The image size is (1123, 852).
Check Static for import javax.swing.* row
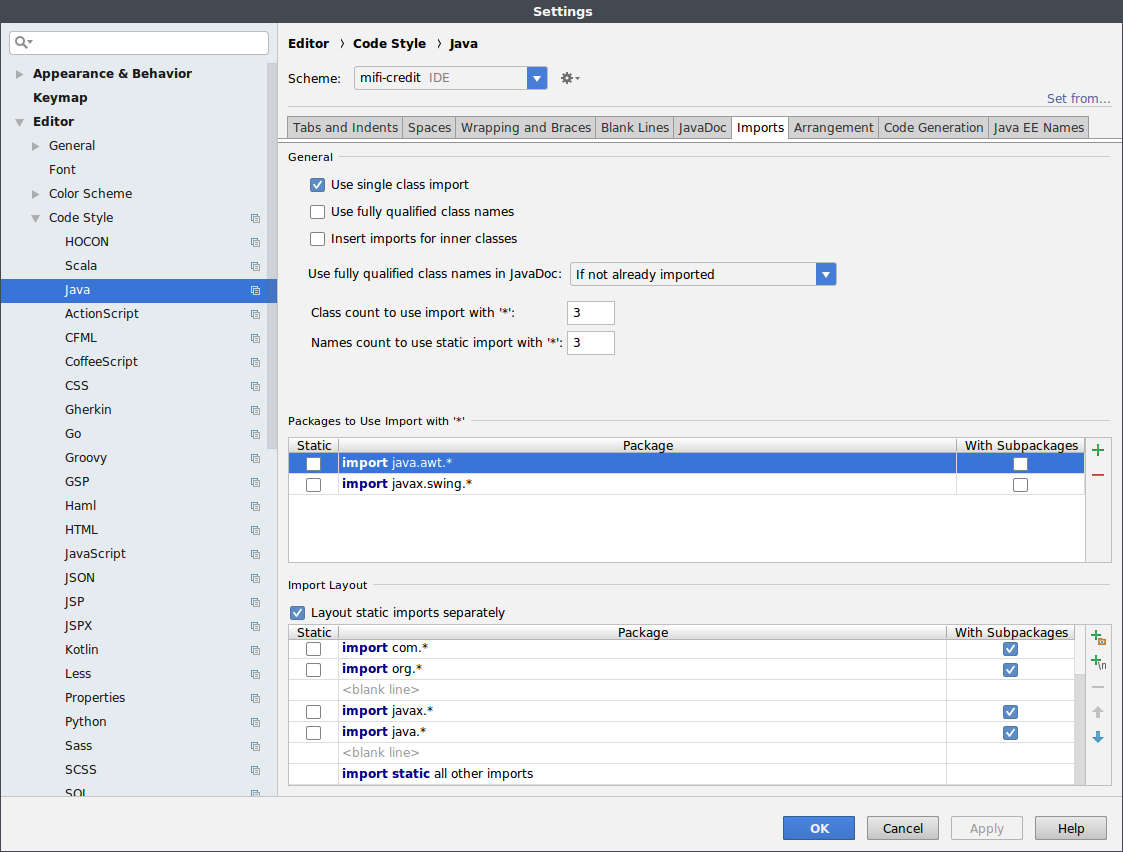click(313, 485)
